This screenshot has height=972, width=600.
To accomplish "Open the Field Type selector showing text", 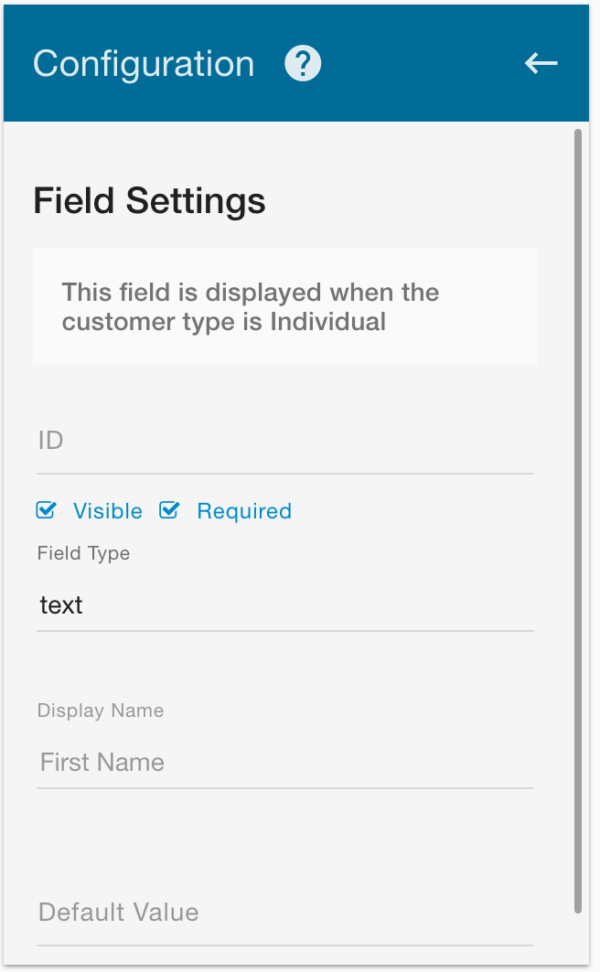I will (285, 605).
